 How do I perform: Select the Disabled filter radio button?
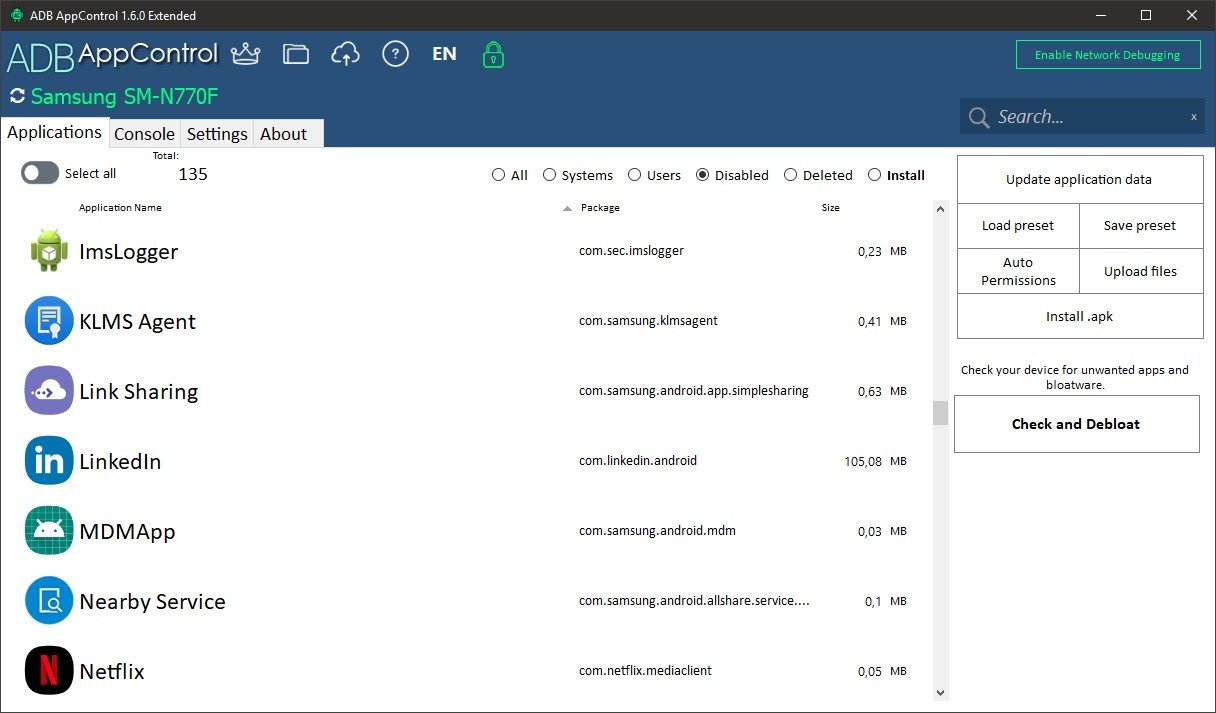pyautogui.click(x=702, y=175)
